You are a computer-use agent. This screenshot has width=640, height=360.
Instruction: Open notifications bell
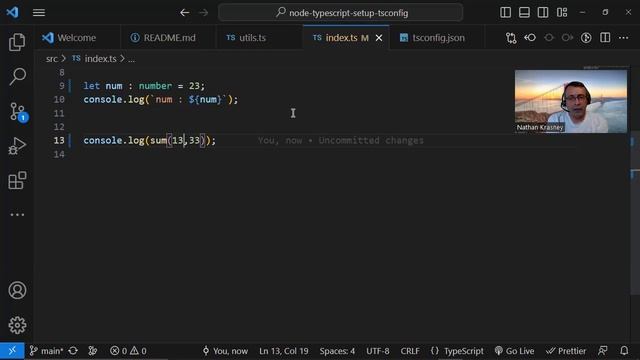pos(624,351)
